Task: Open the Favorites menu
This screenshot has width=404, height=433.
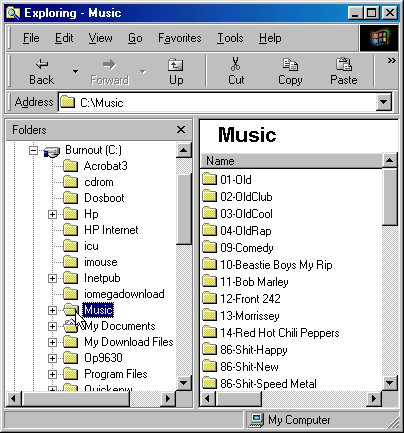Action: point(179,38)
